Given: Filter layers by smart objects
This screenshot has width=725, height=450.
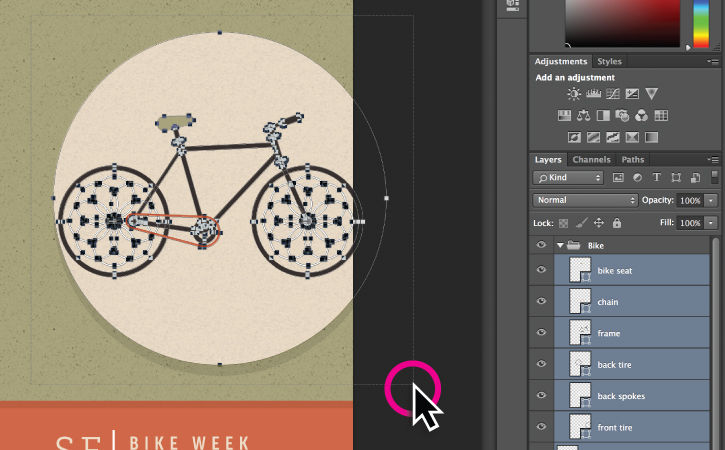Looking at the screenshot, I should [x=695, y=178].
